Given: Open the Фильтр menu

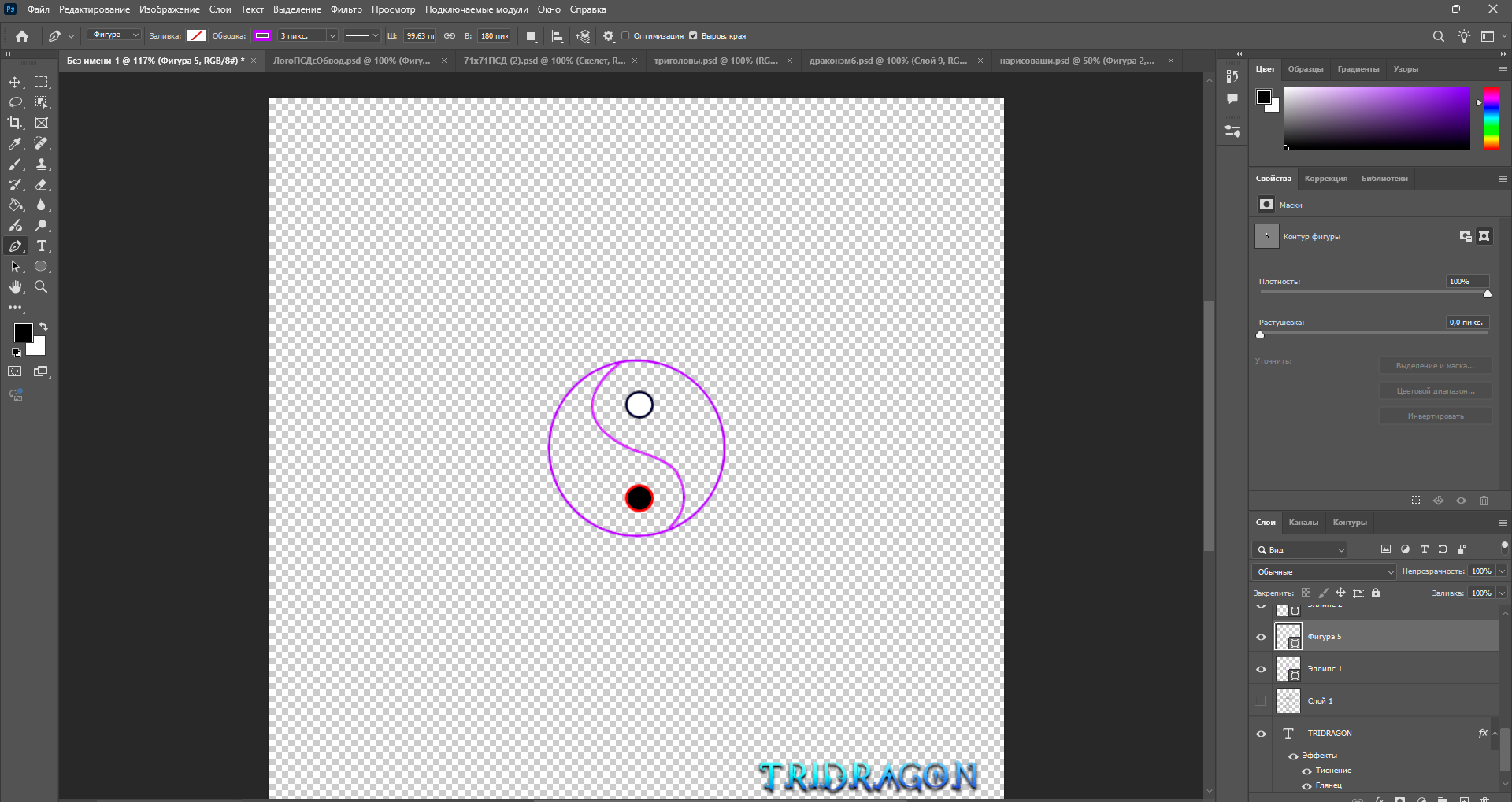Looking at the screenshot, I should pos(346,9).
